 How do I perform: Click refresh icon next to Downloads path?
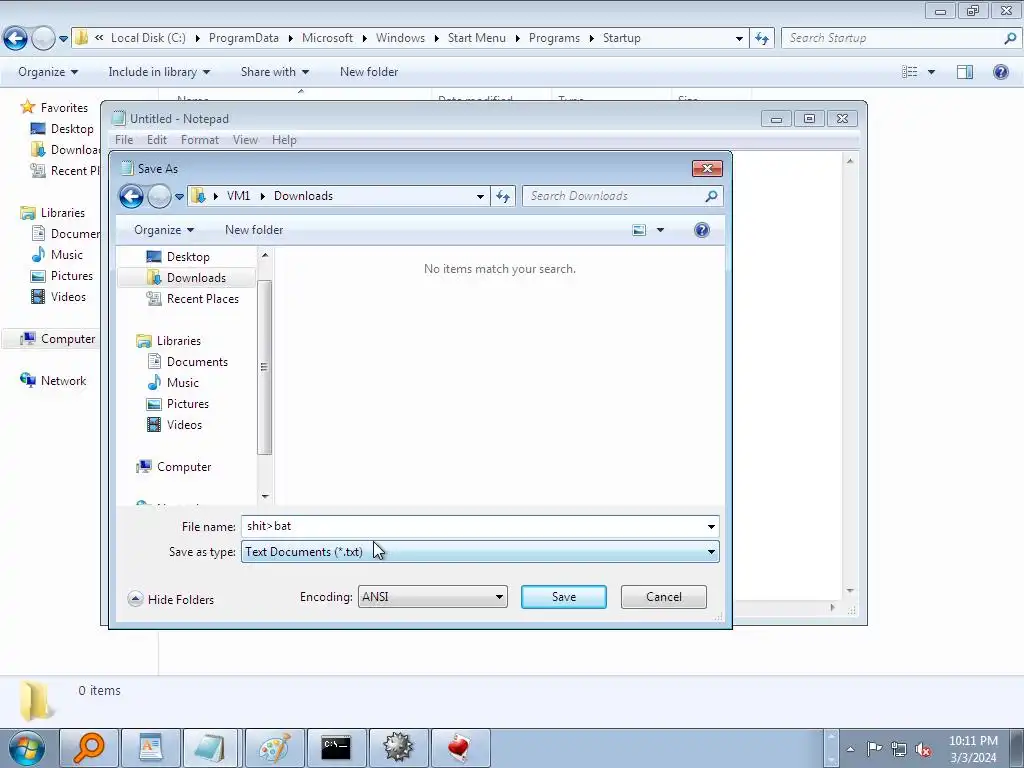click(503, 196)
